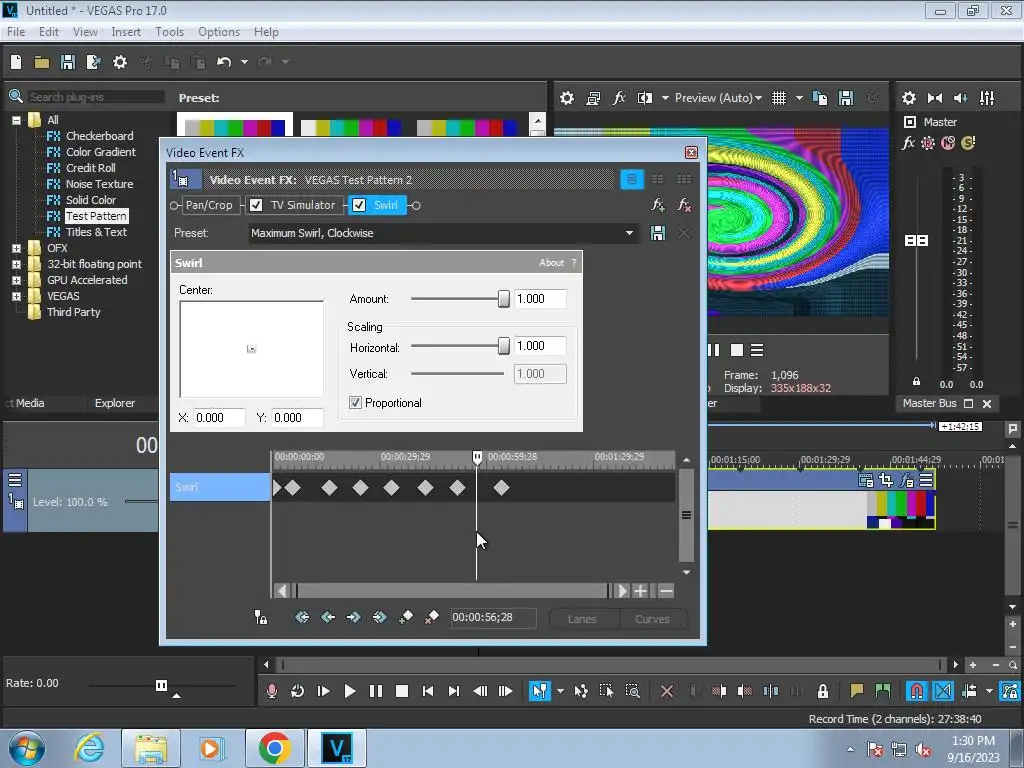The image size is (1024, 768).
Task: Switch to the Explorer tab
Action: point(115,404)
